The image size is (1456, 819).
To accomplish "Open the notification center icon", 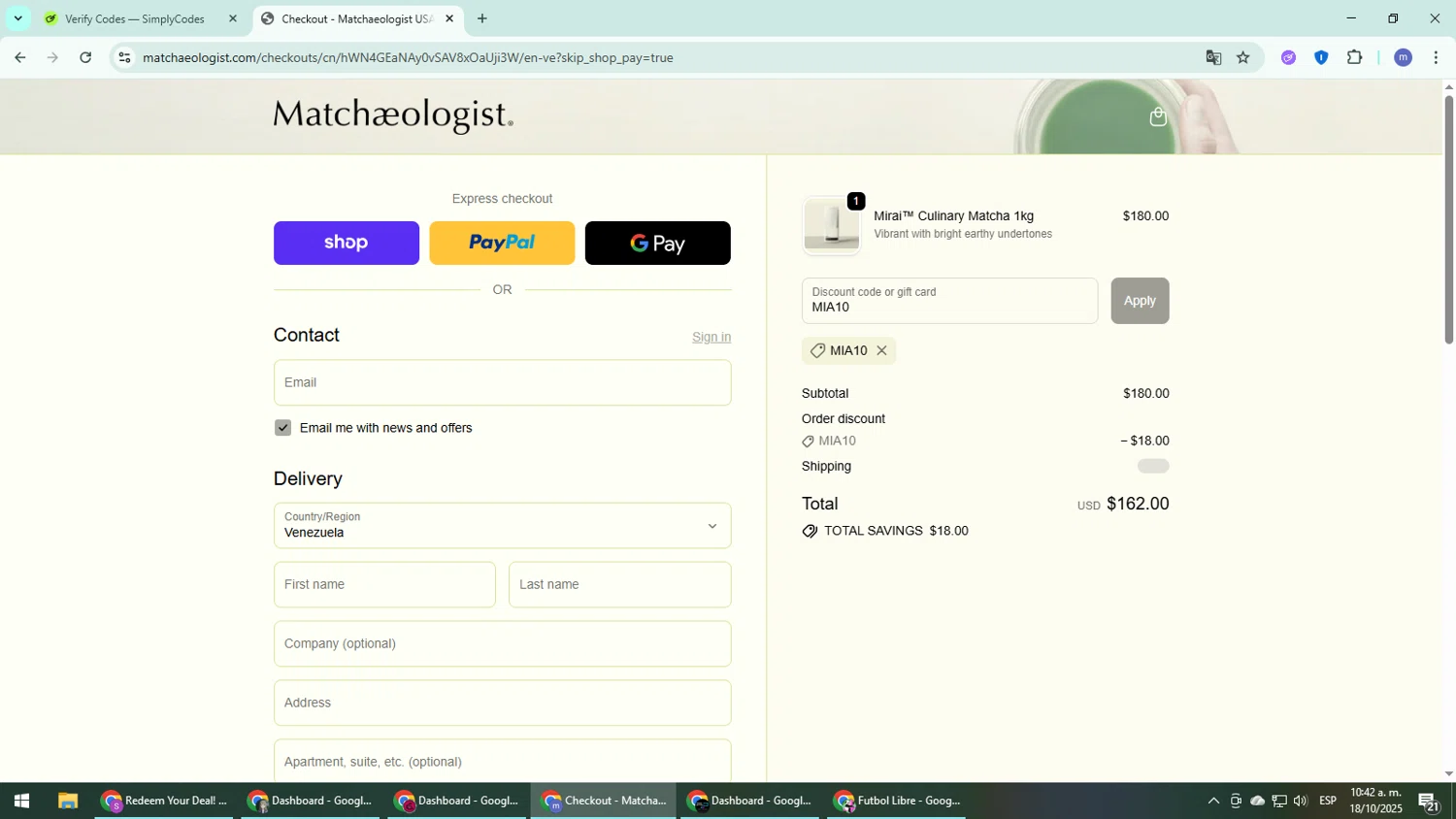I will (1429, 802).
